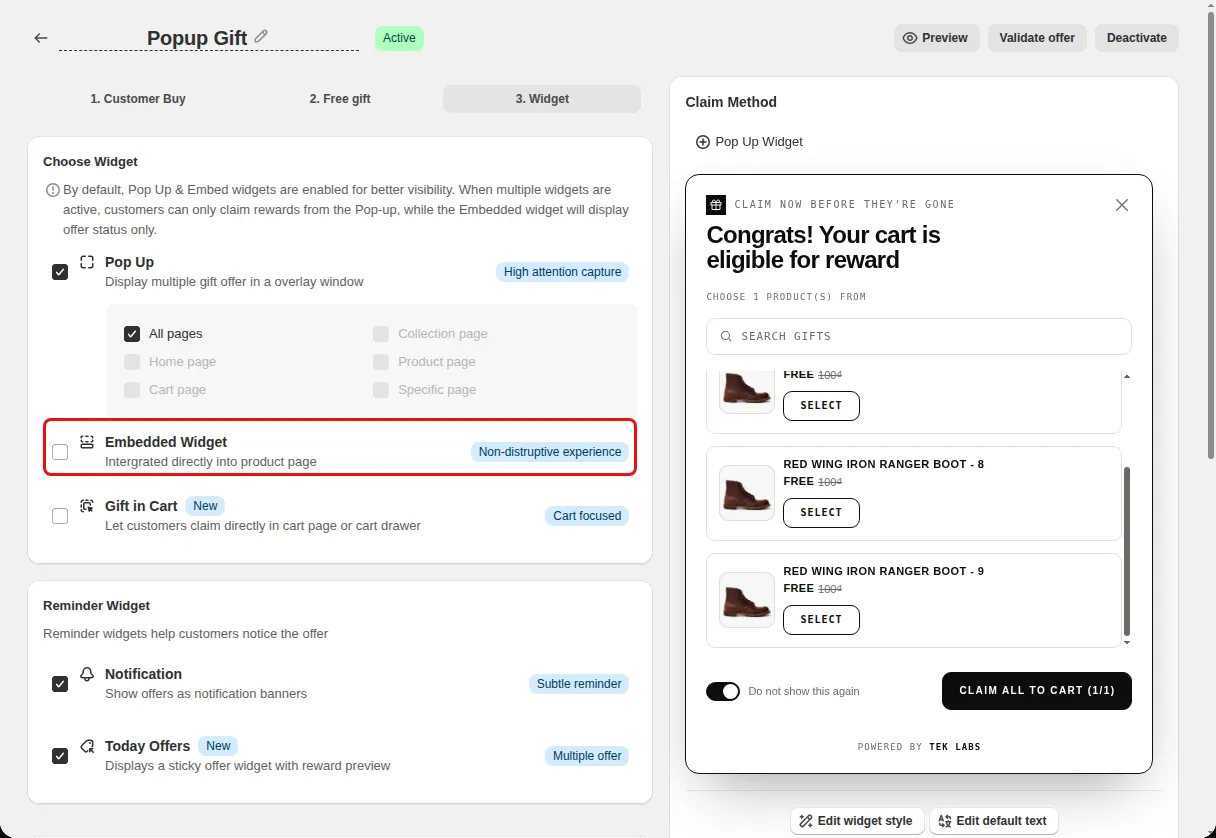Click the Deactivate button
Image resolution: width=1216 pixels, height=838 pixels.
[x=1137, y=38]
